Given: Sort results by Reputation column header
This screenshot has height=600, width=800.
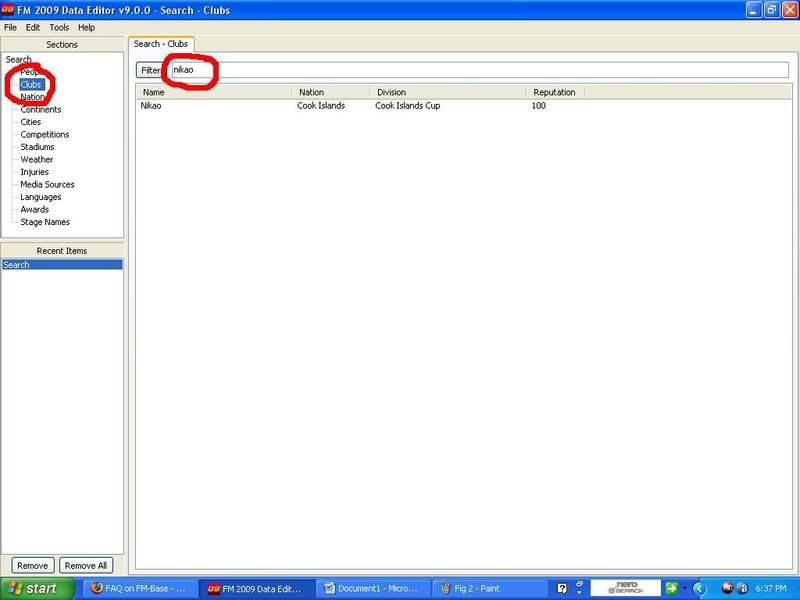Looking at the screenshot, I should pyautogui.click(x=556, y=92).
